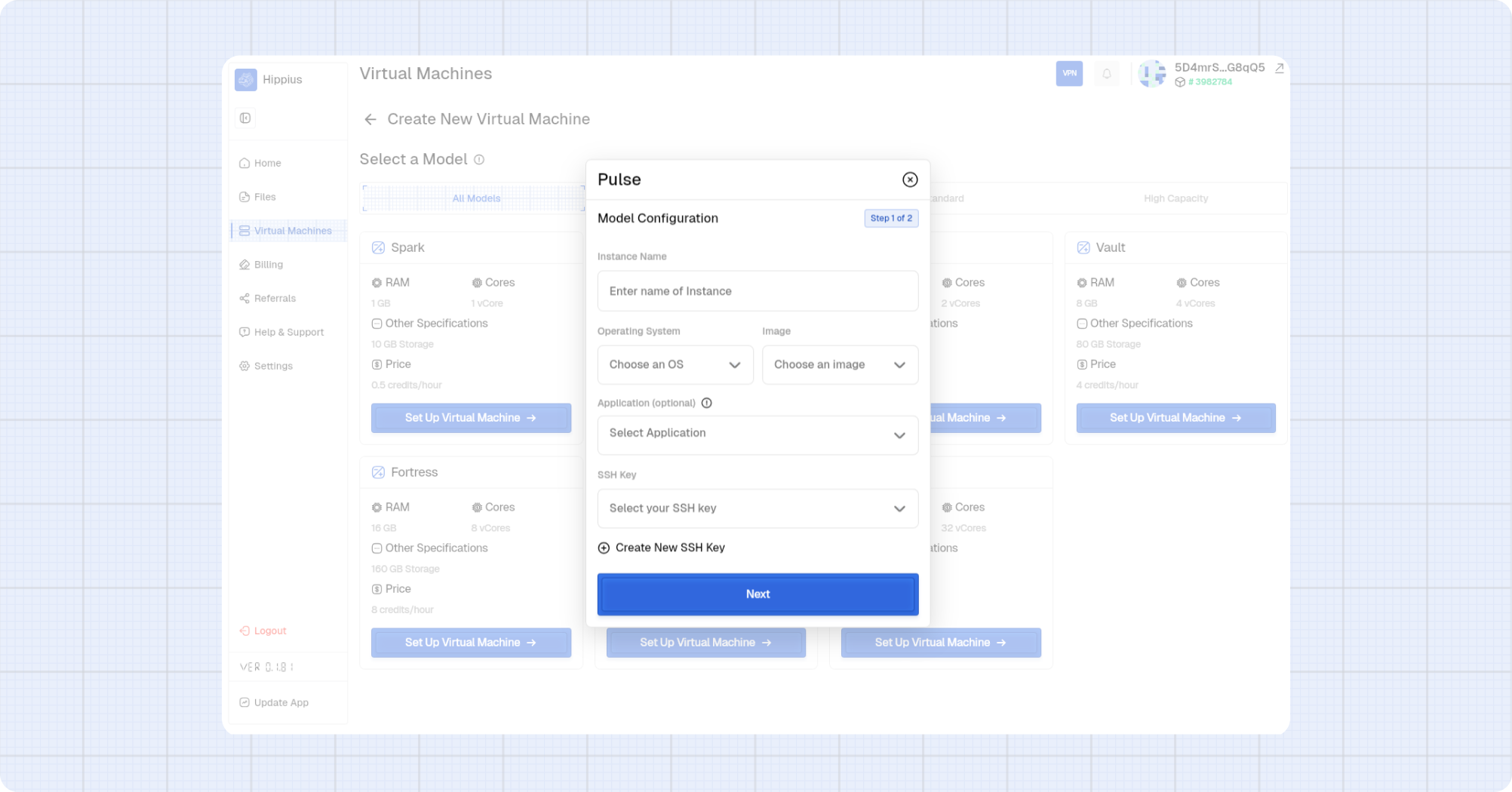
Task: Collapse the sidebar using the panel toggle icon
Action: [x=244, y=118]
